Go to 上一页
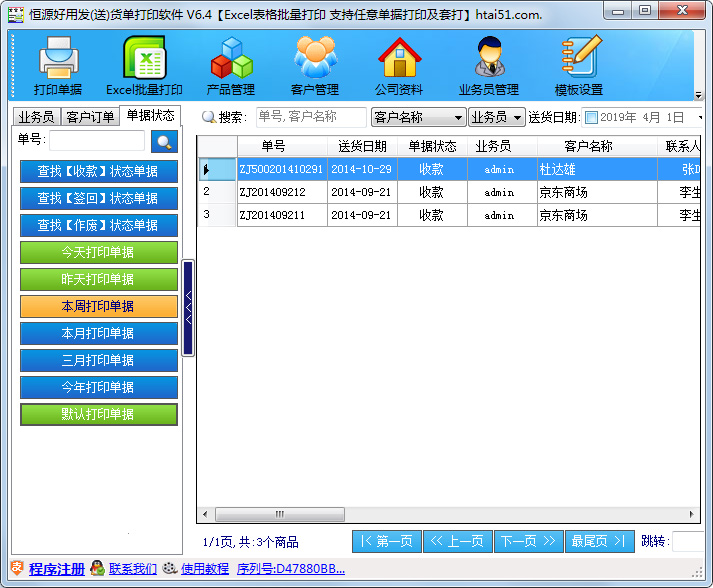This screenshot has height=588, width=713. 457,541
